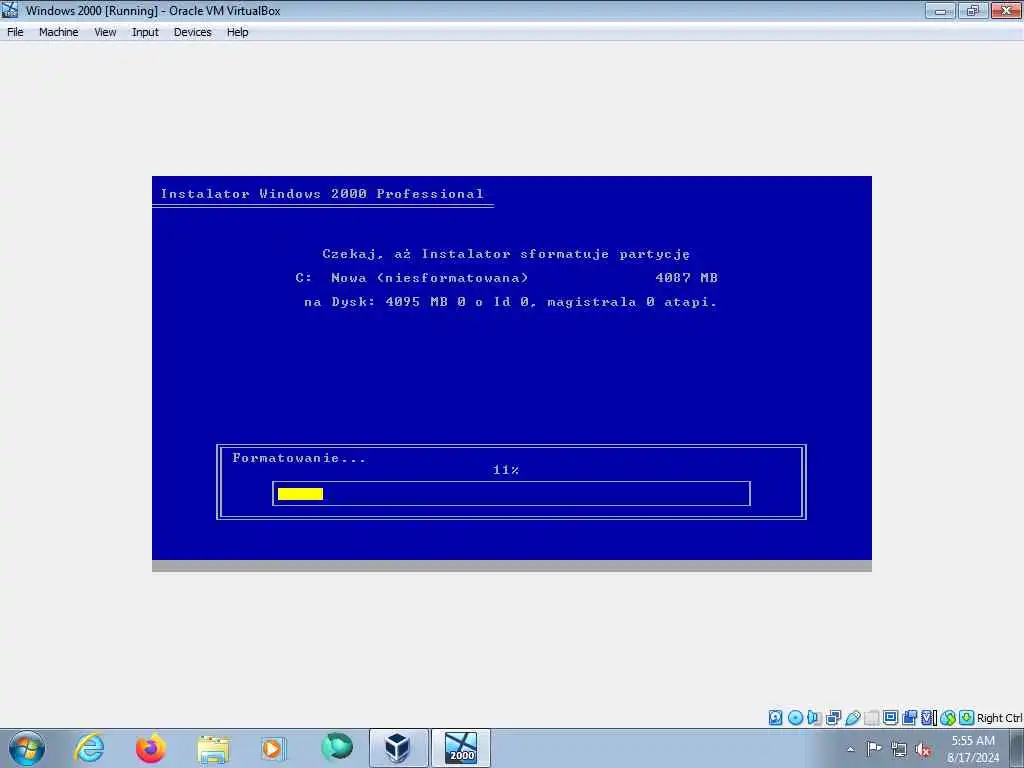
Task: Click the network tray icon
Action: [x=899, y=749]
